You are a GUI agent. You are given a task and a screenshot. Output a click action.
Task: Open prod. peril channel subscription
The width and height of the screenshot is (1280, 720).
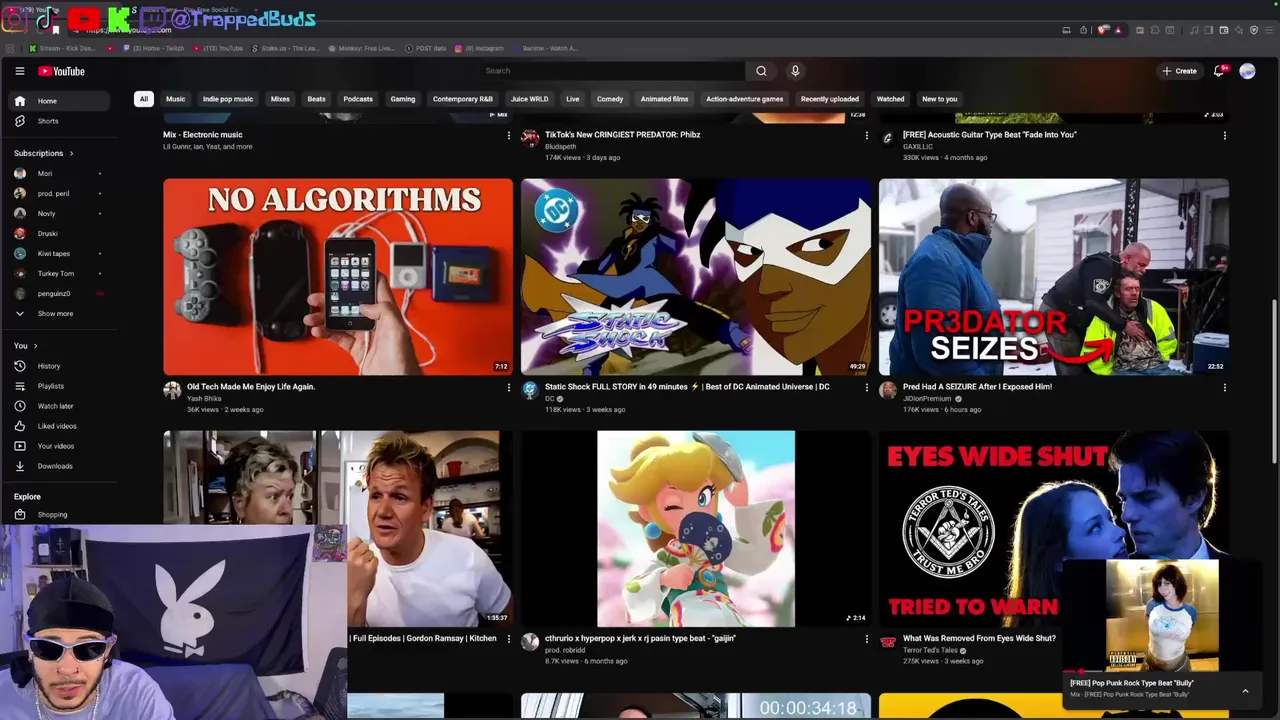[60, 193]
